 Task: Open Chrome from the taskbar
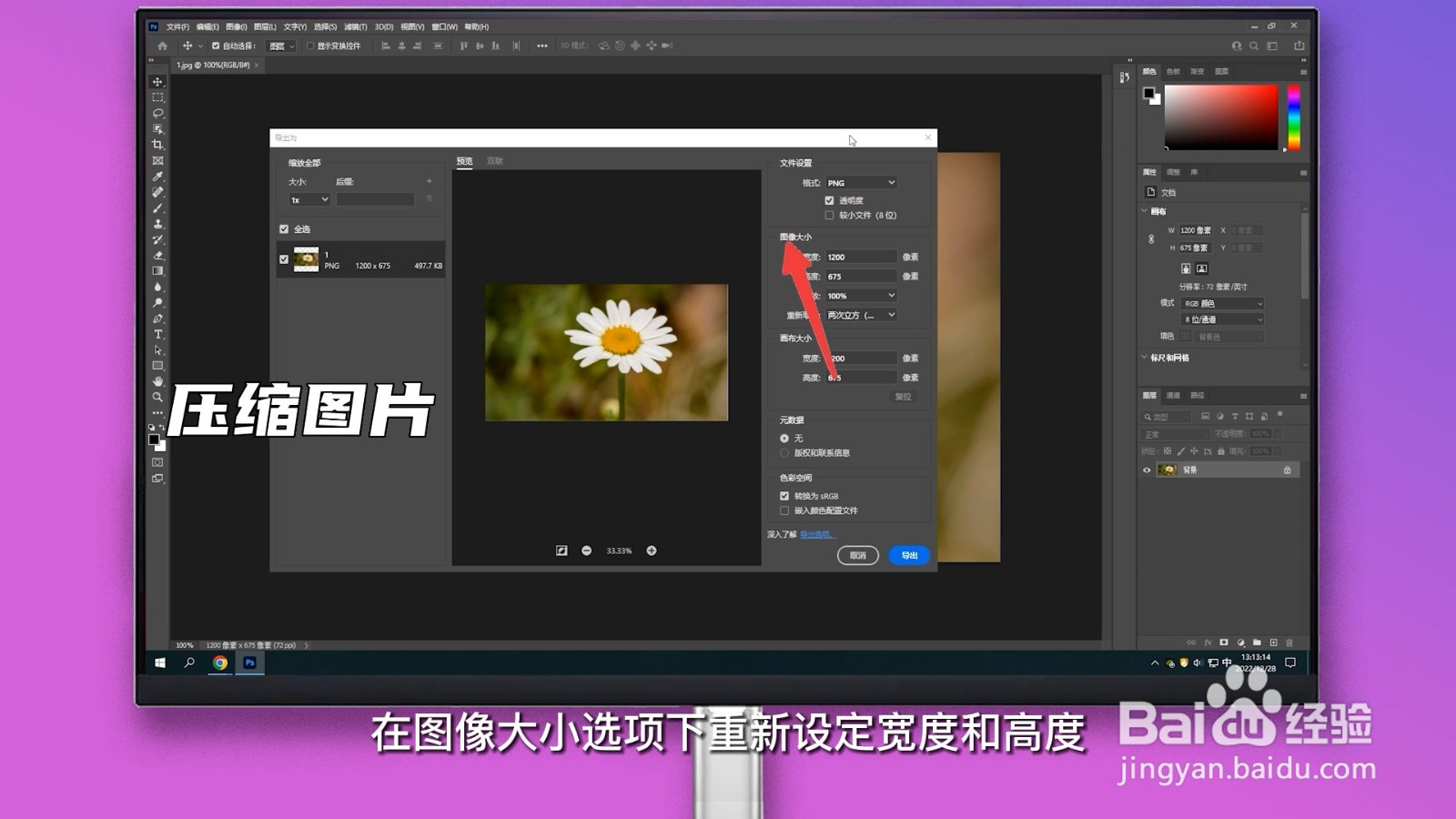point(219,664)
